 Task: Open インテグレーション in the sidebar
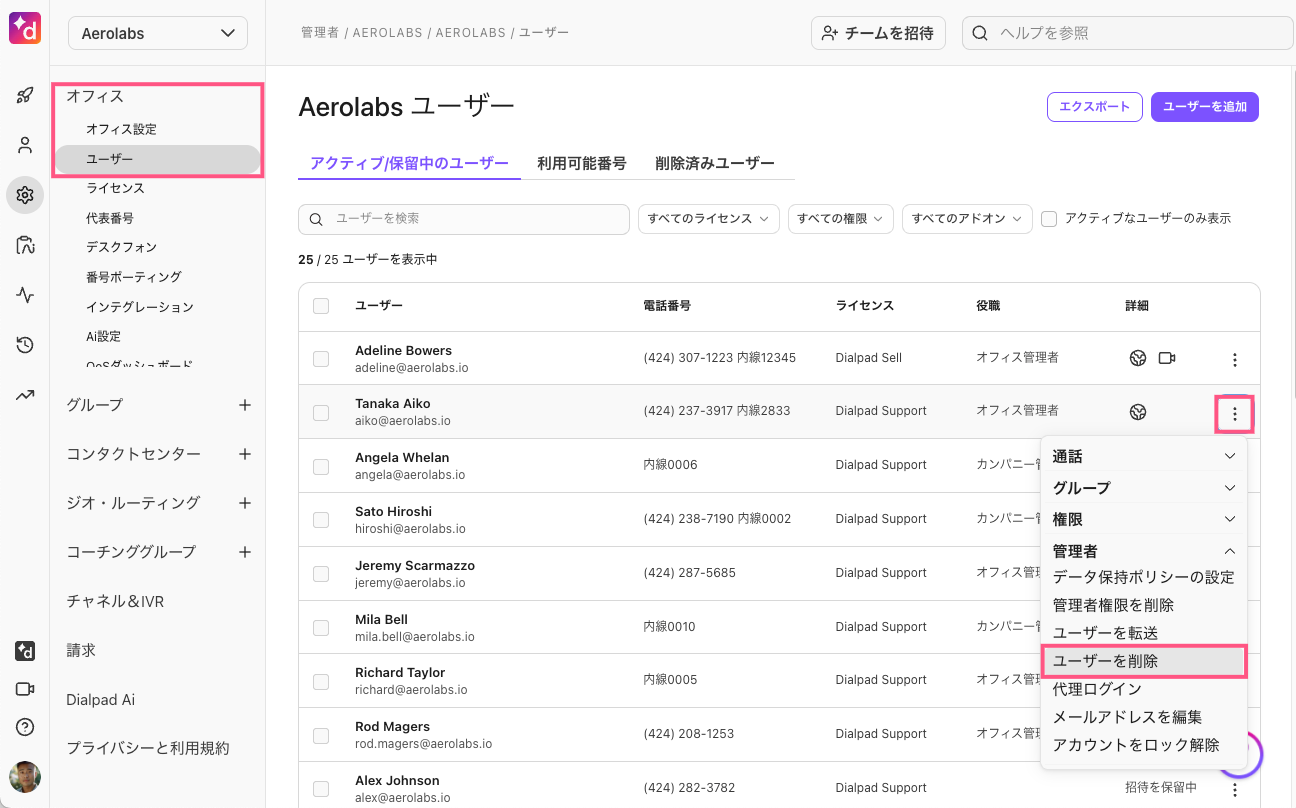click(140, 307)
